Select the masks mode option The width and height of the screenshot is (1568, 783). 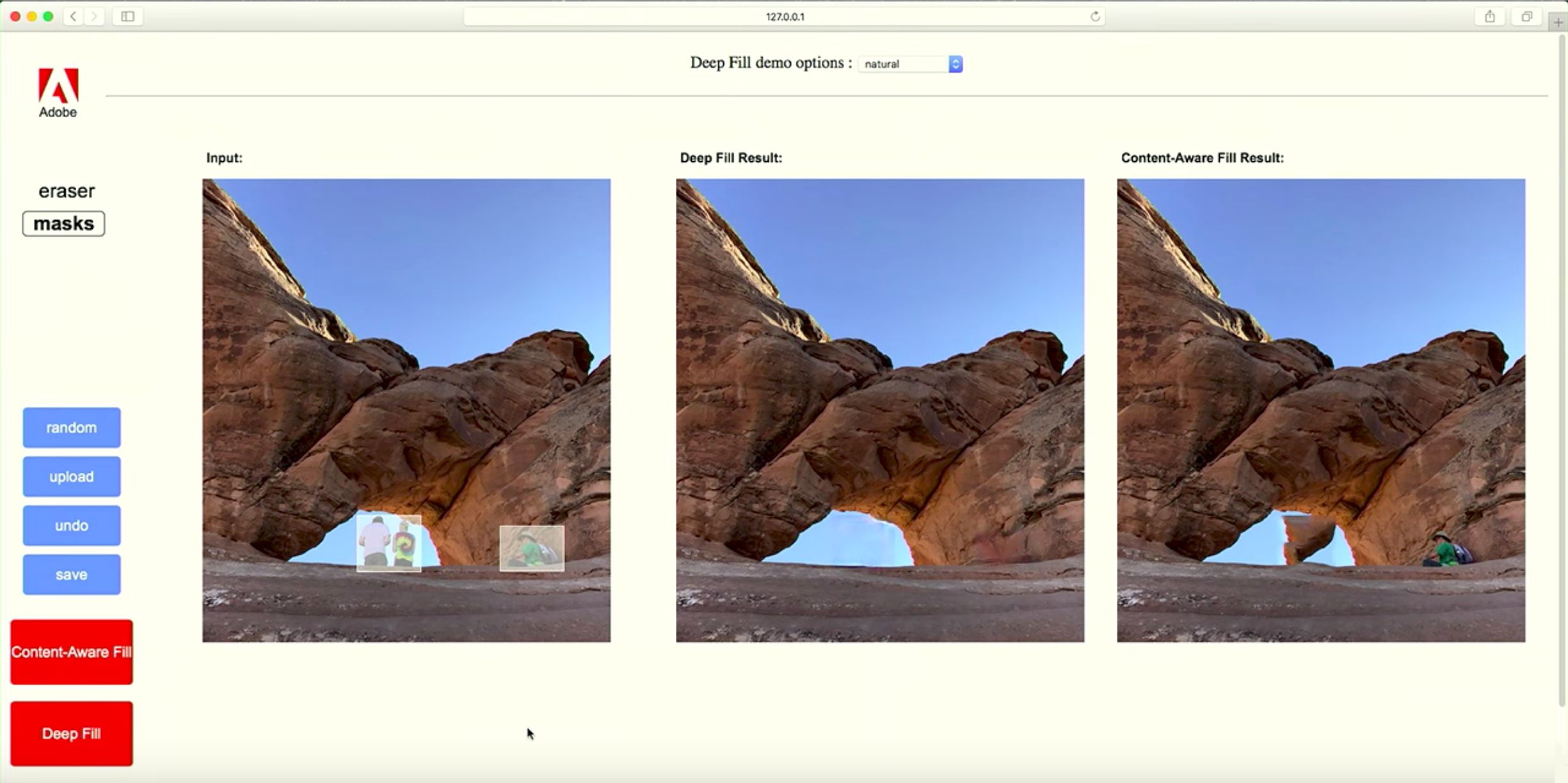click(x=64, y=224)
